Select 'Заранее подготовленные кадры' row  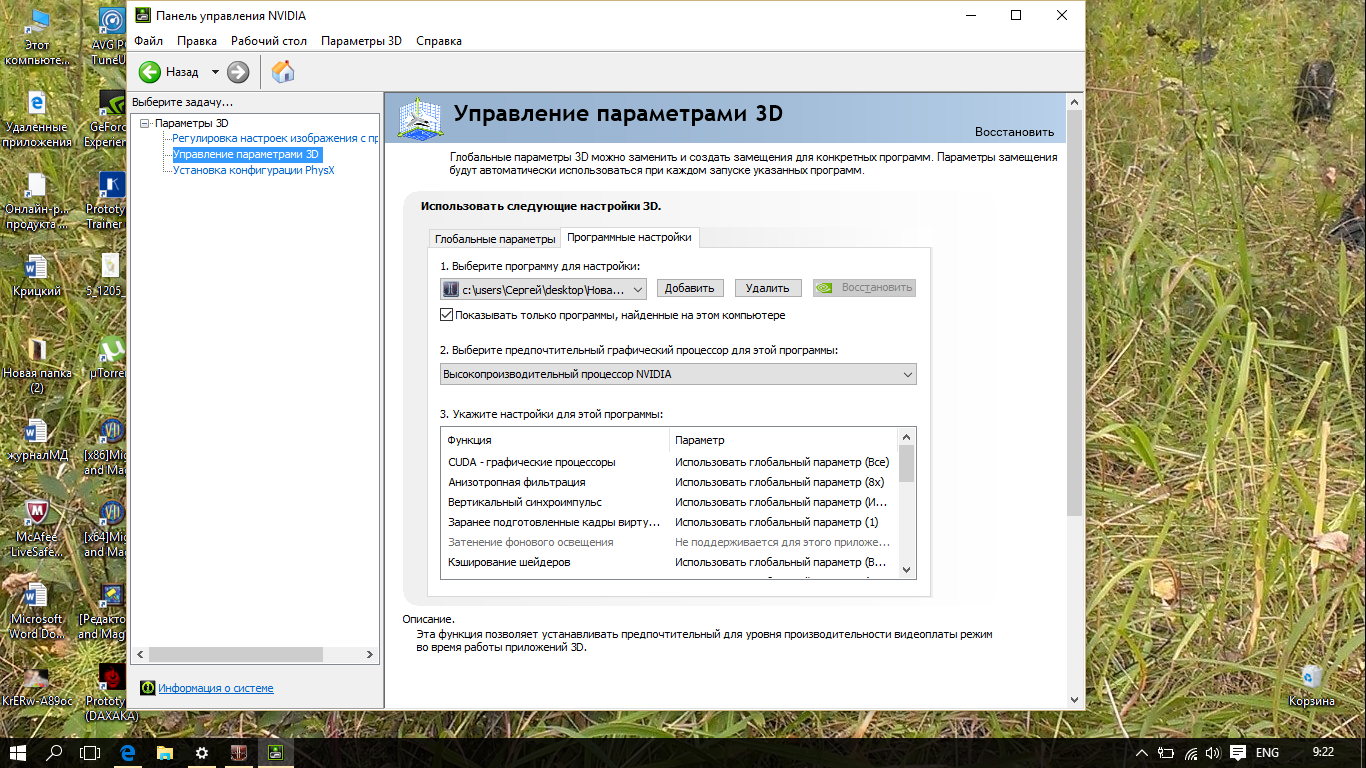point(669,522)
